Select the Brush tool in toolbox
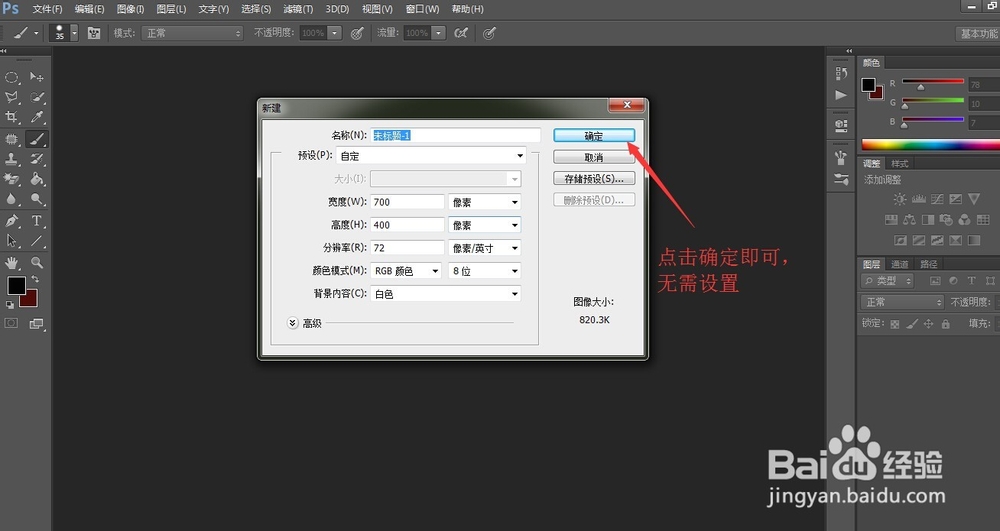This screenshot has width=1000, height=531. pos(37,138)
